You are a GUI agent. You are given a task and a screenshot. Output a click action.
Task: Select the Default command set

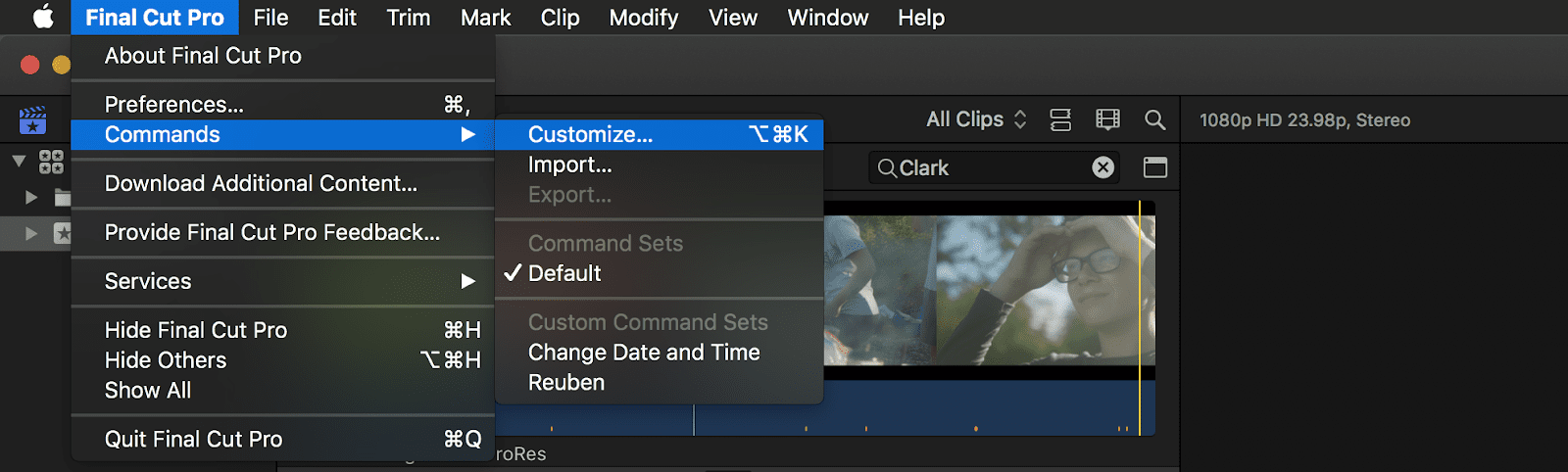tap(564, 273)
